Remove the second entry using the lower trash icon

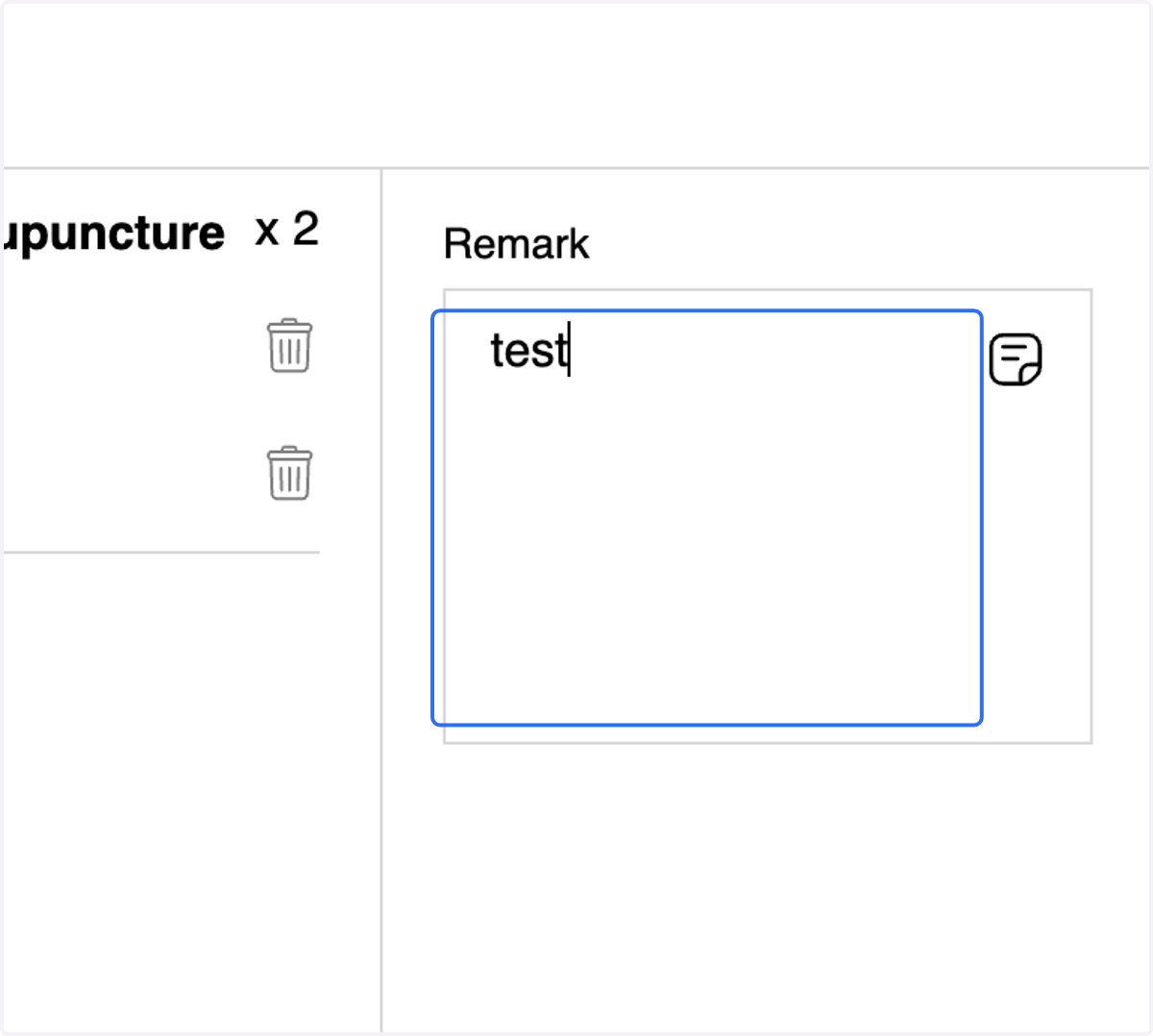click(x=289, y=474)
